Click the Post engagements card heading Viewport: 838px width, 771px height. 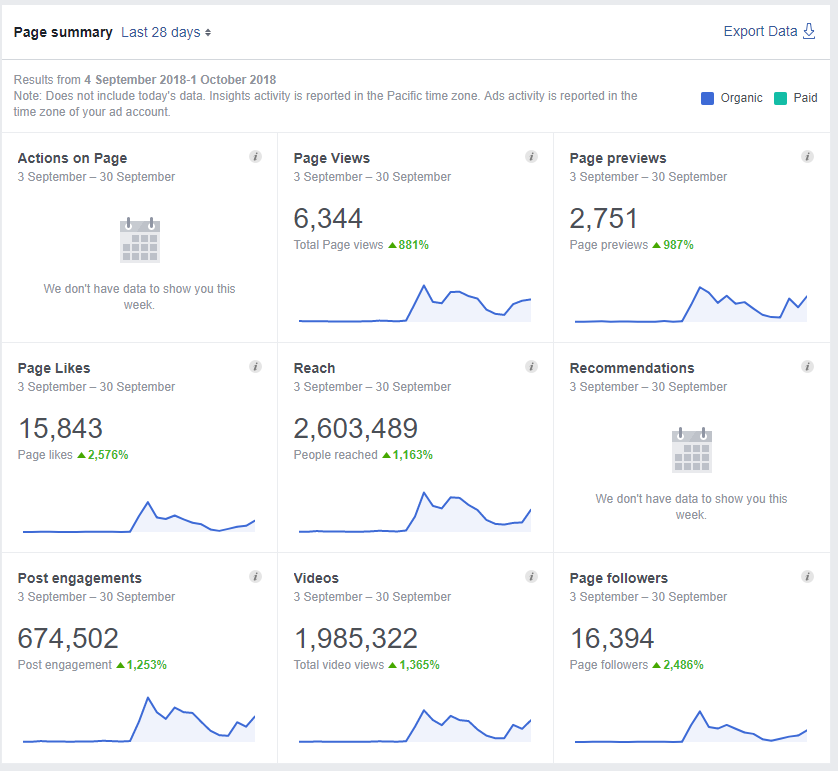(x=80, y=578)
